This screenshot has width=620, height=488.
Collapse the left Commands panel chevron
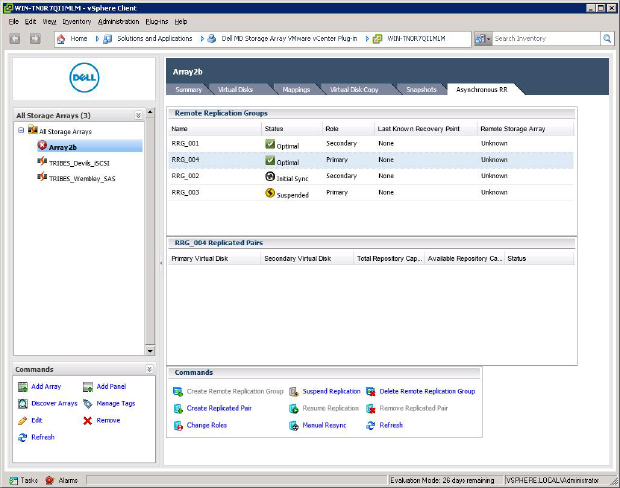[151, 369]
